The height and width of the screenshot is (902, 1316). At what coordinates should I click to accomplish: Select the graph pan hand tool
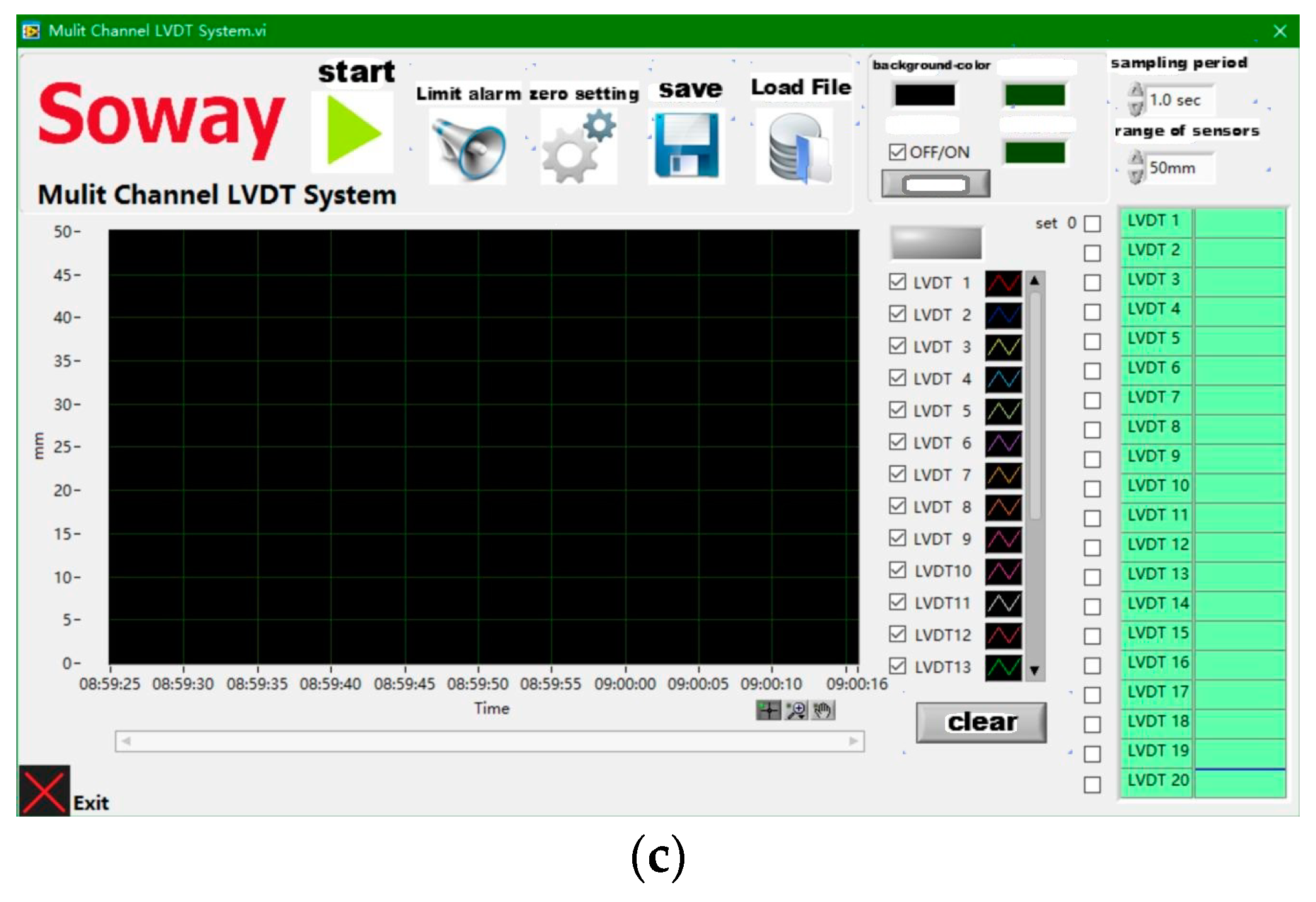pos(823,710)
